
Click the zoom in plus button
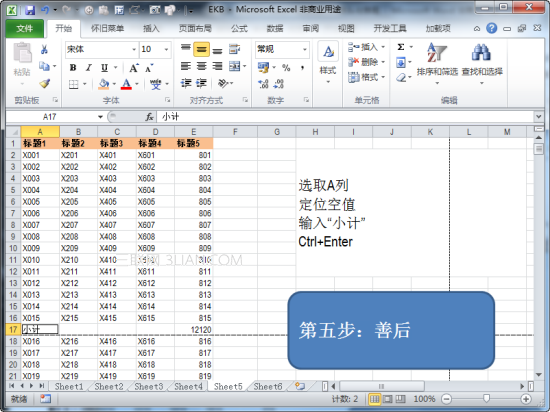(525, 399)
